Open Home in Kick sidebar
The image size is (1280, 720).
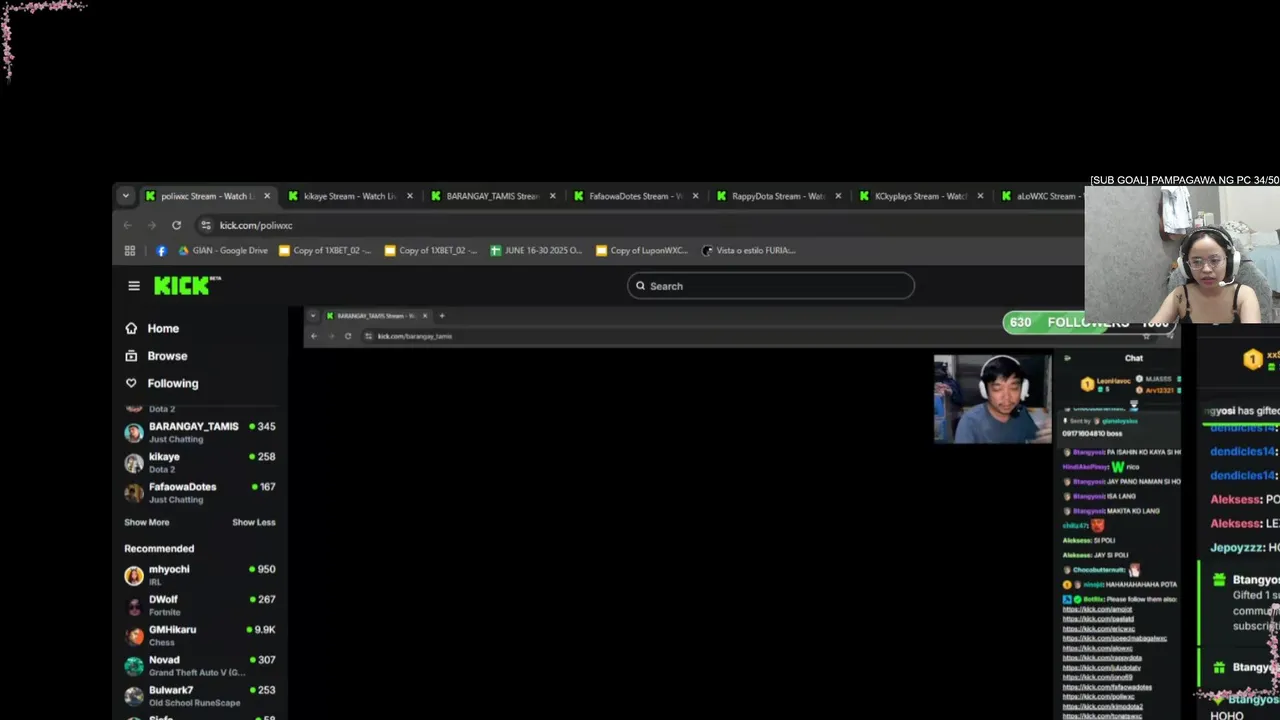pos(152,328)
